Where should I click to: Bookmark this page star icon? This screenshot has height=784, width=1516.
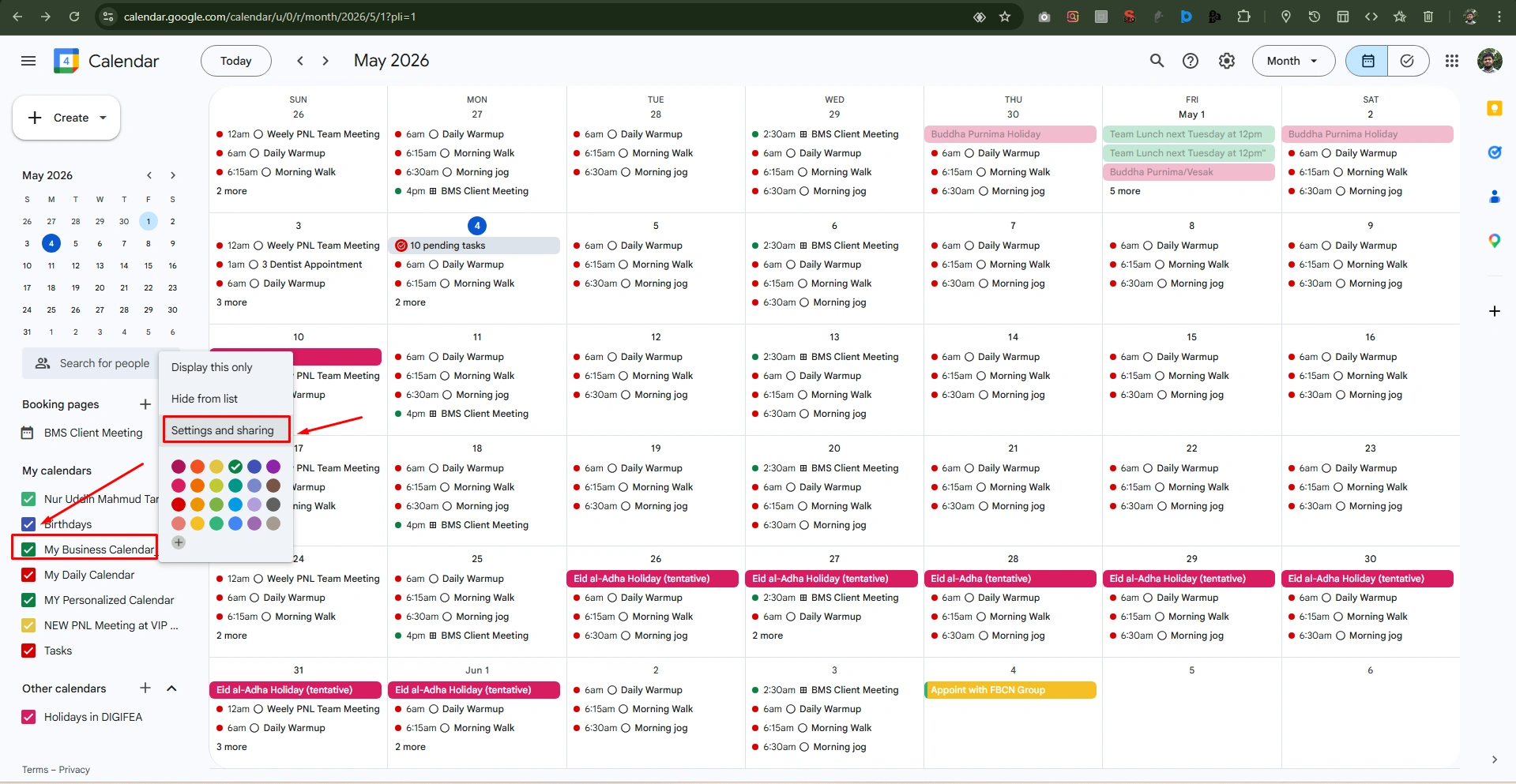click(1005, 17)
